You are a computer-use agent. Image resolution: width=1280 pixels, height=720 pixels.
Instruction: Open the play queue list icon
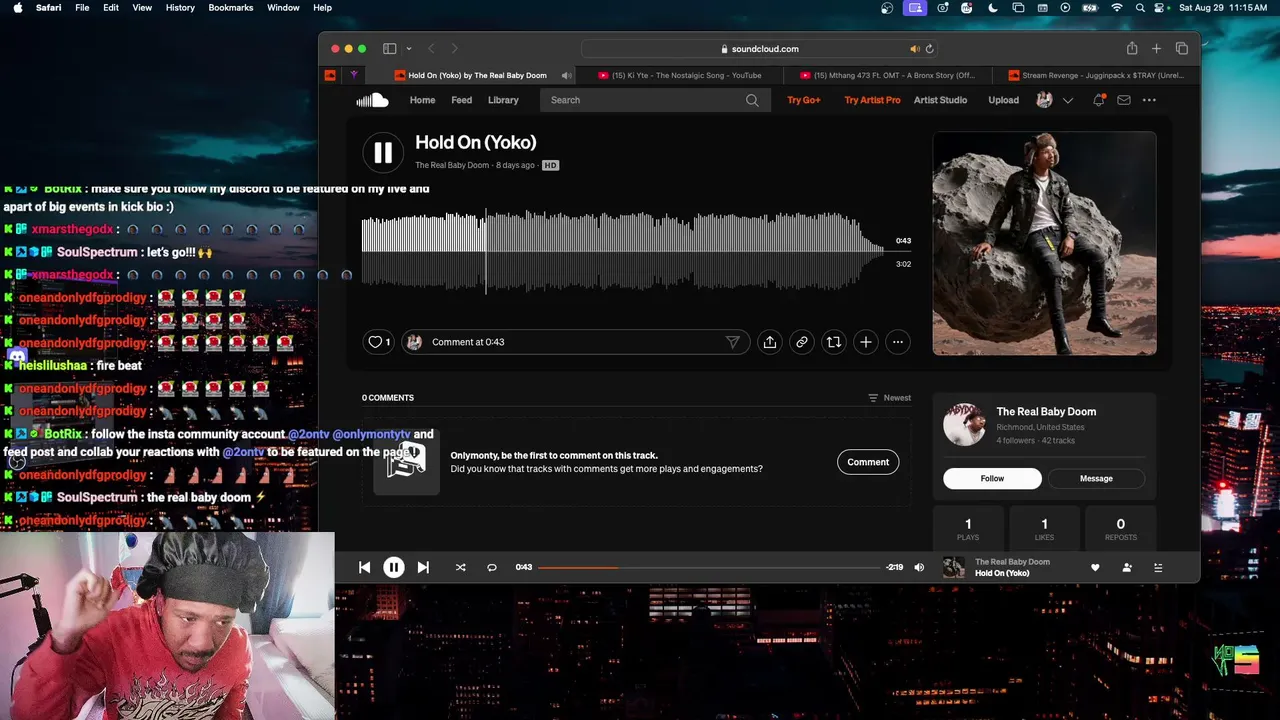[x=1158, y=568]
